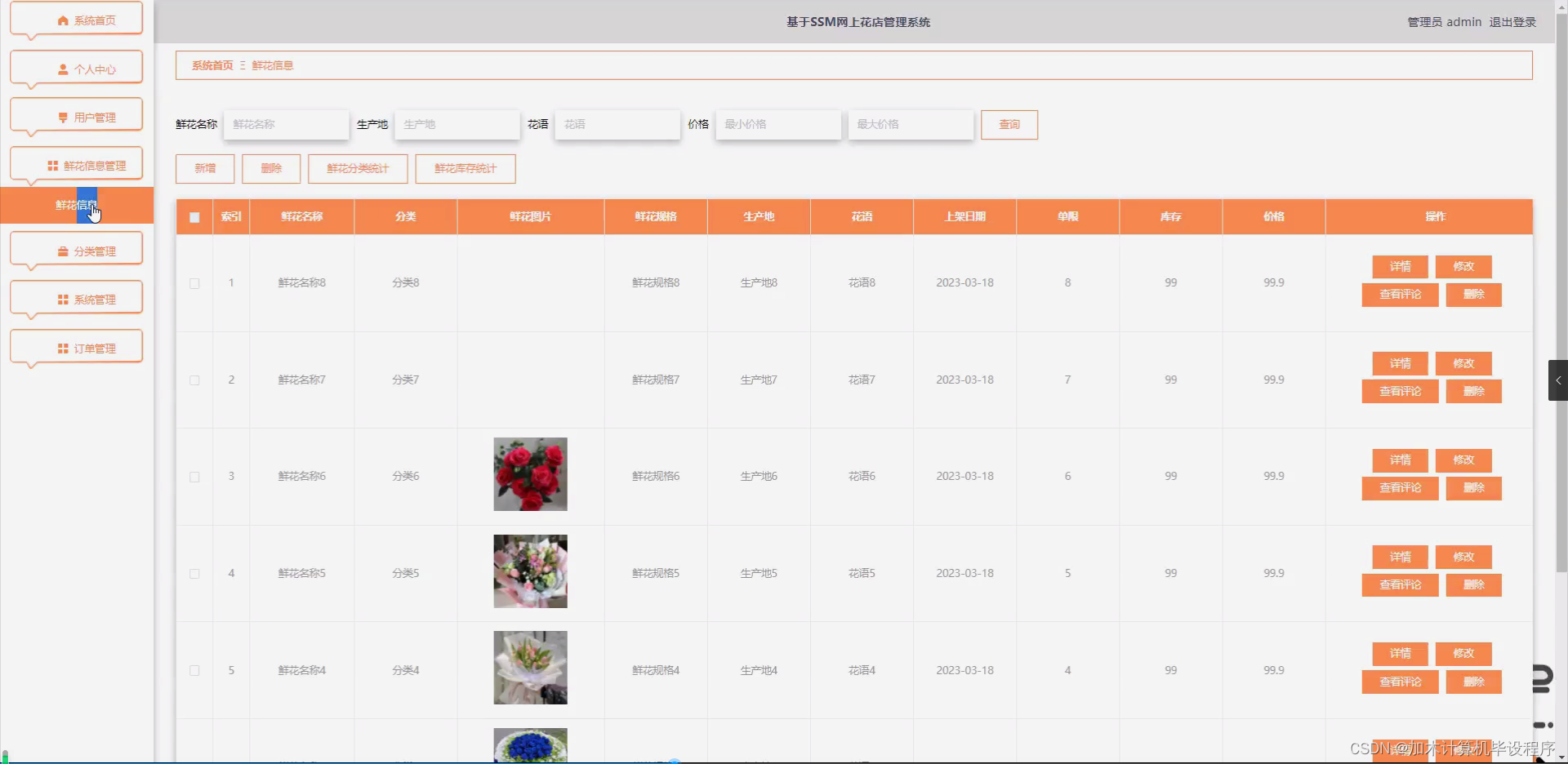Open the 系统首页 home icon in sidebar
1568x764 pixels.
(x=61, y=20)
